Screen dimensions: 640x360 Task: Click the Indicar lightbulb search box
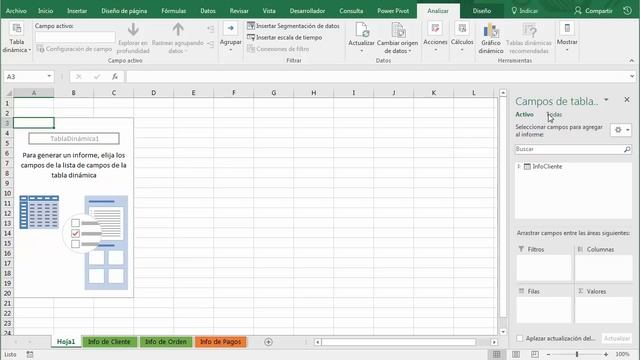525,11
